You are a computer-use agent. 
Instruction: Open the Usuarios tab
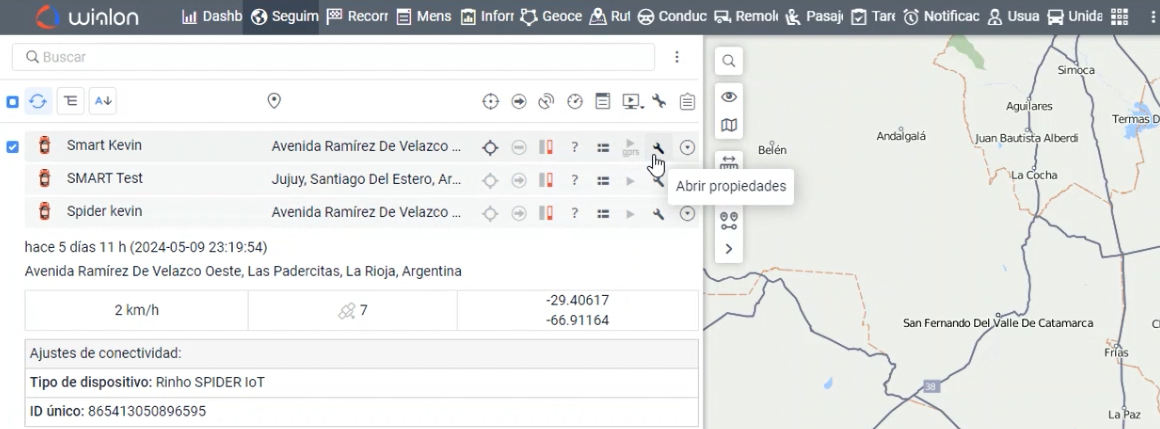[x=1014, y=16]
